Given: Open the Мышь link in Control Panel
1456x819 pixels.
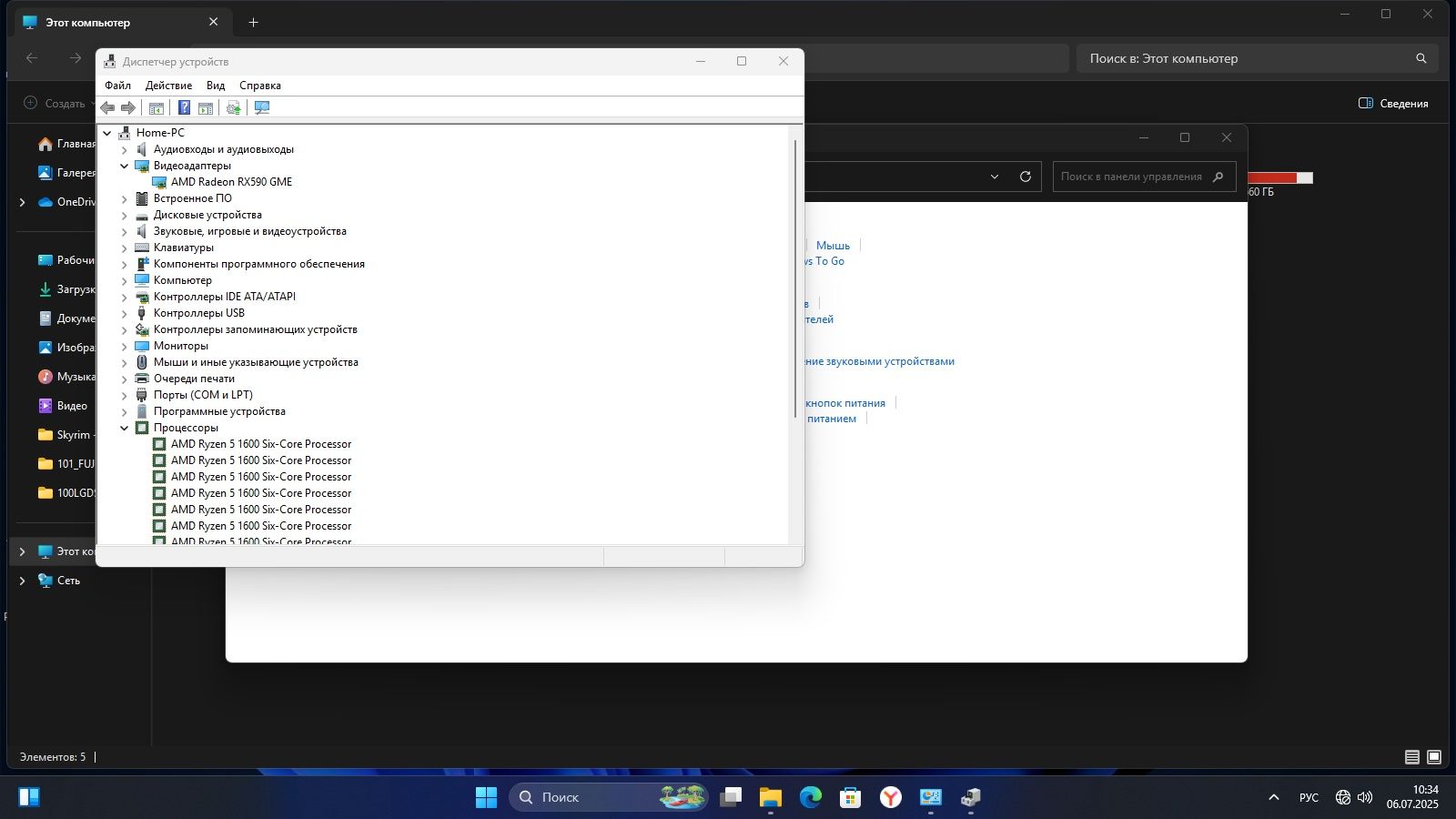Looking at the screenshot, I should (833, 246).
